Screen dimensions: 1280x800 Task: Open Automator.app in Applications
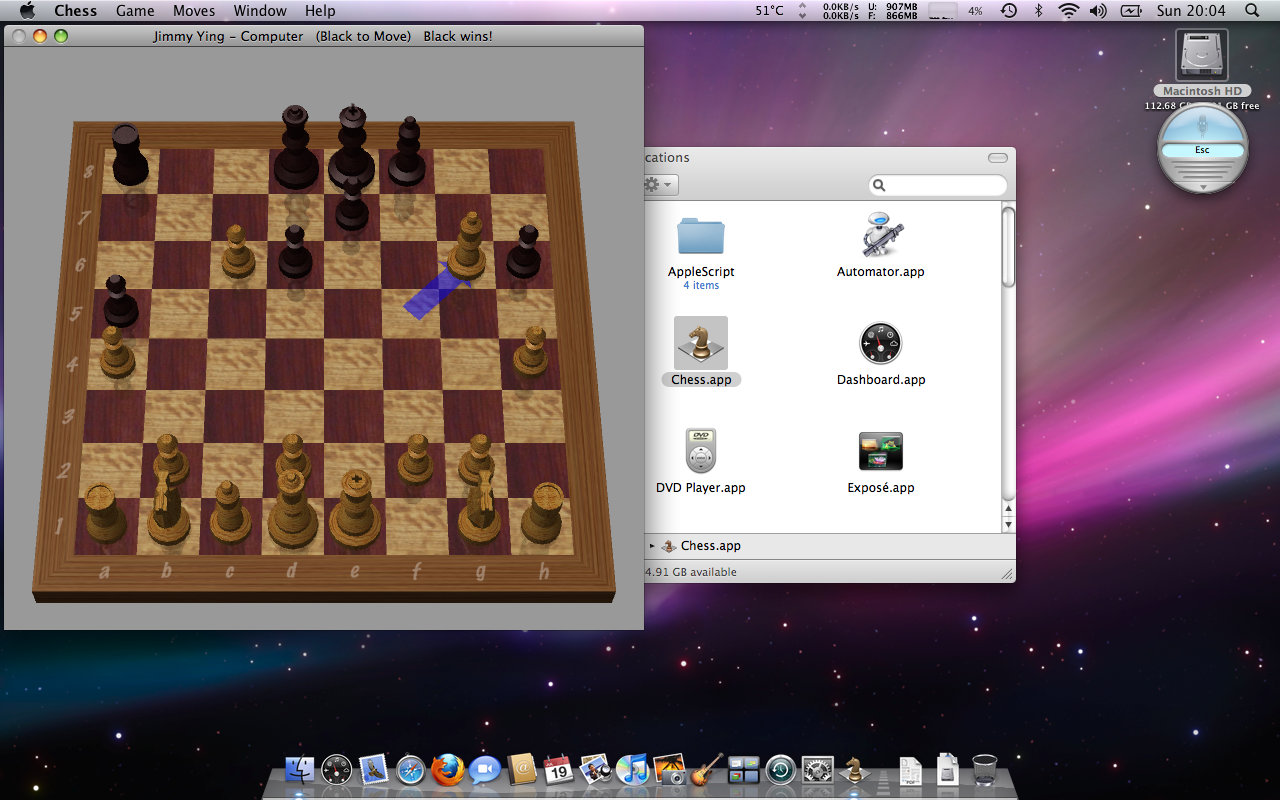[880, 236]
